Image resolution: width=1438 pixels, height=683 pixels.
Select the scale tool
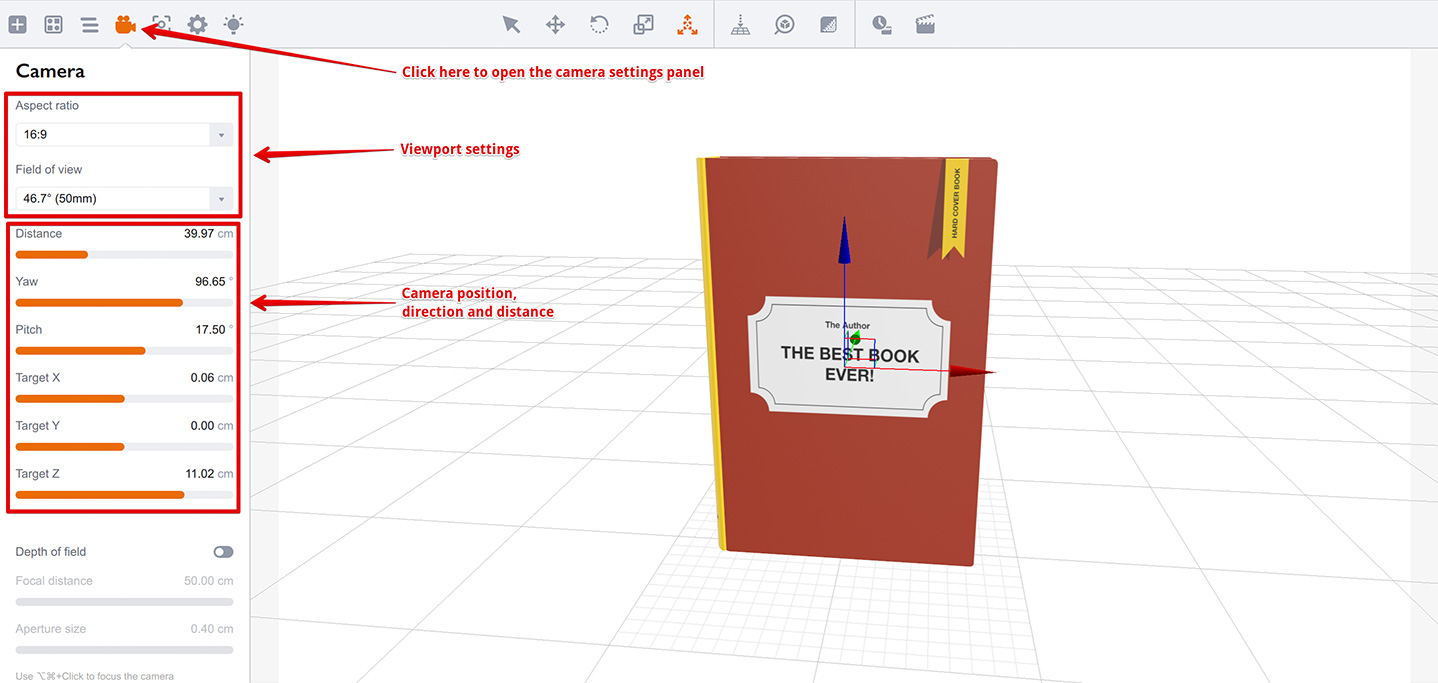pyautogui.click(x=643, y=25)
